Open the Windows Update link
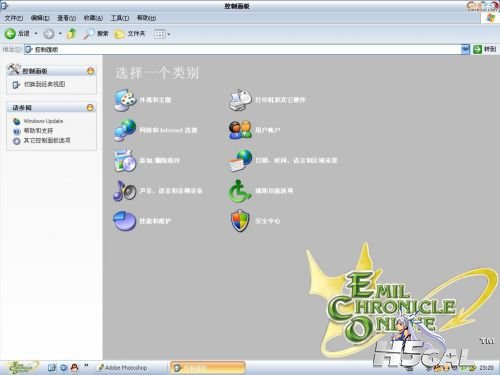This screenshot has width=500, height=375. pyautogui.click(x=43, y=121)
